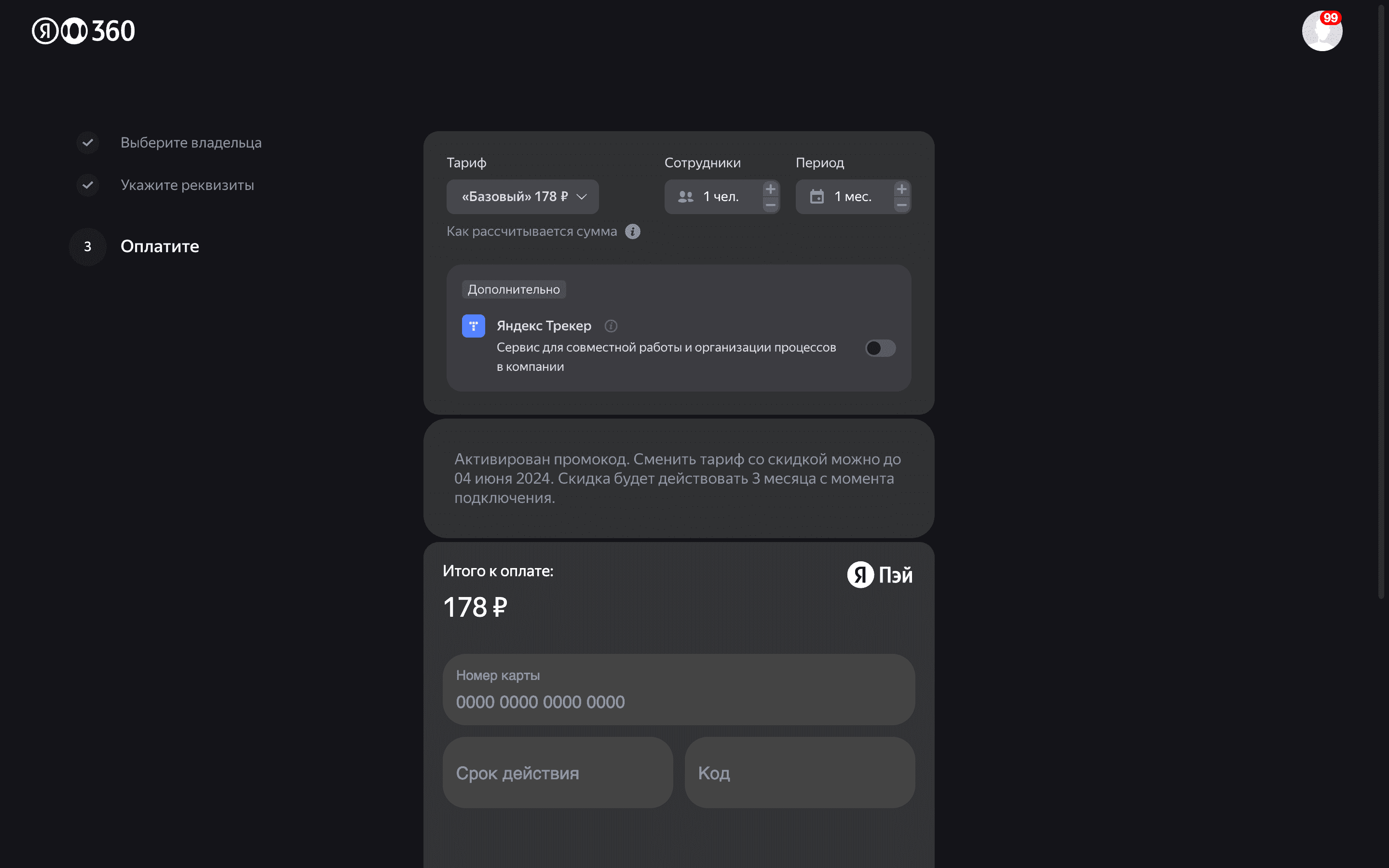Click checkmark next to 'Укажите реквизиты'

click(x=88, y=185)
